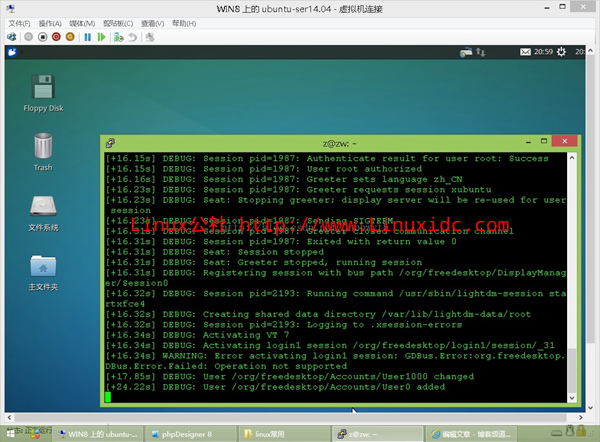The image size is (600, 442).
Task: Click the enhanced session toolbar icon
Action: coord(150,37)
